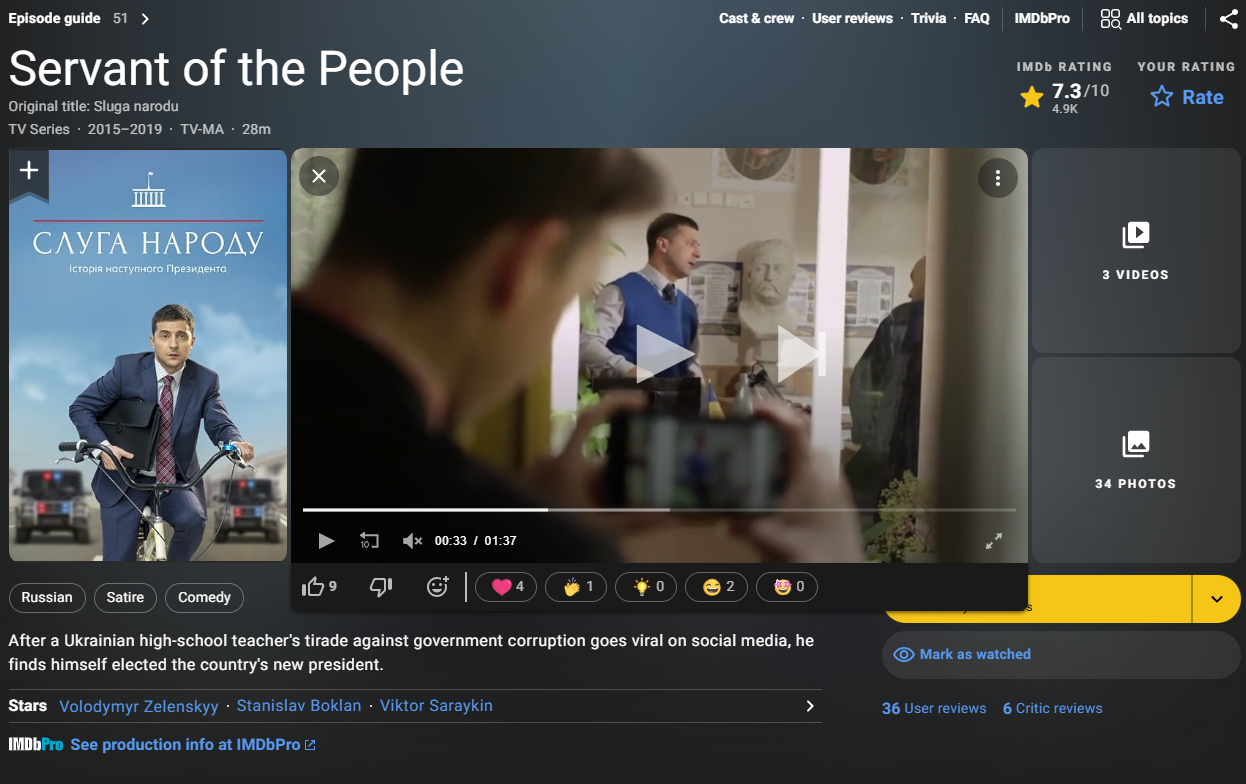The height and width of the screenshot is (784, 1246).
Task: Click the 2015–2019 release years link
Action: pyautogui.click(x=125, y=129)
